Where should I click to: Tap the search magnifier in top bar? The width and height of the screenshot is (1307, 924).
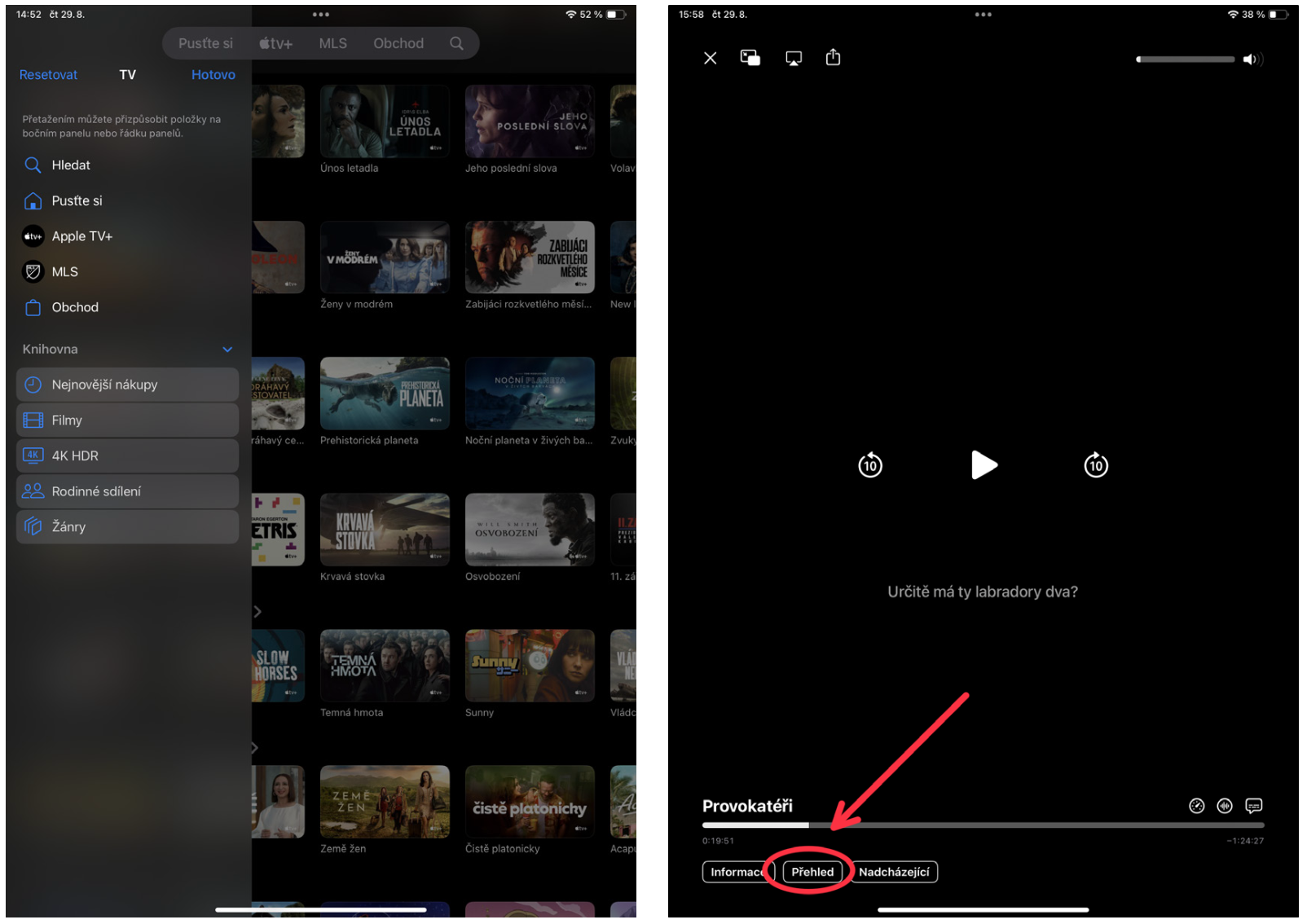(x=456, y=44)
